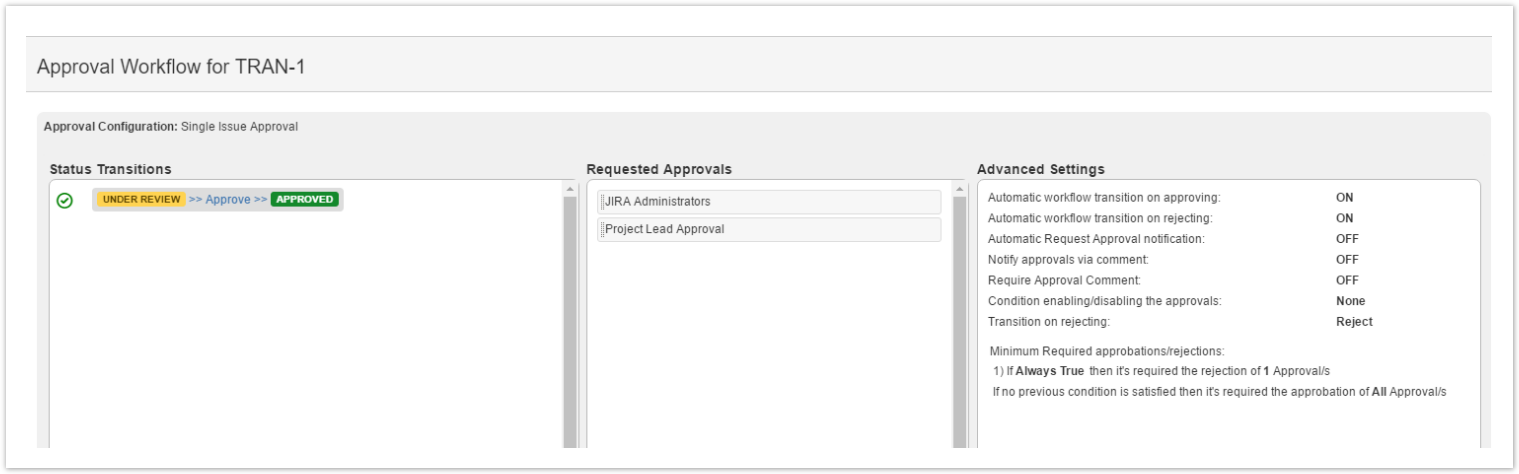This screenshot has width=1519, height=474.
Task: Click OFF value for Notify approvals via comment
Action: click(x=1347, y=260)
